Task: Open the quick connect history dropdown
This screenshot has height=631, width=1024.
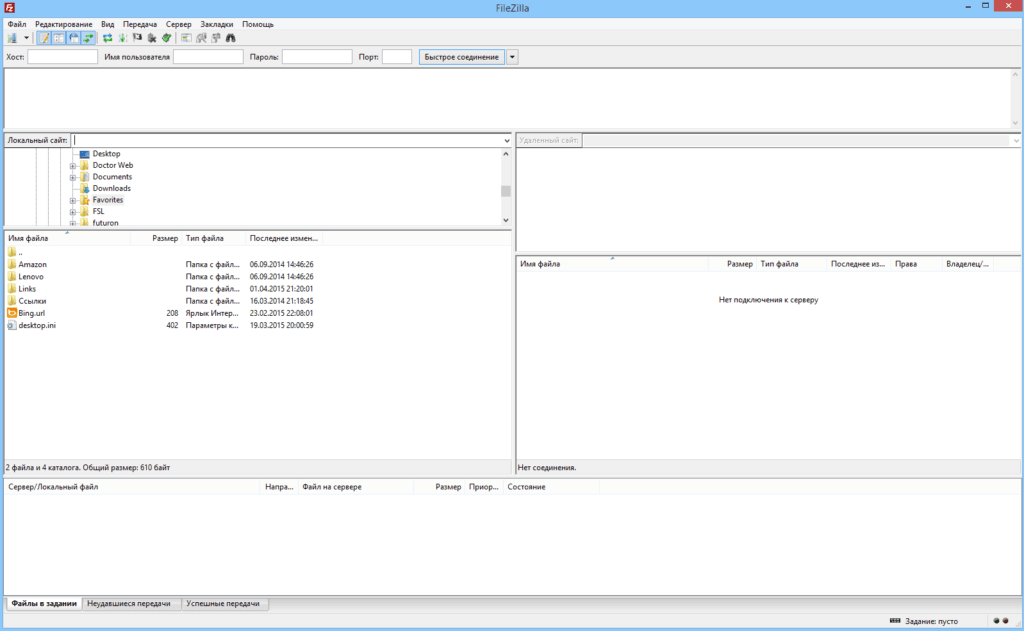Action: coord(513,57)
